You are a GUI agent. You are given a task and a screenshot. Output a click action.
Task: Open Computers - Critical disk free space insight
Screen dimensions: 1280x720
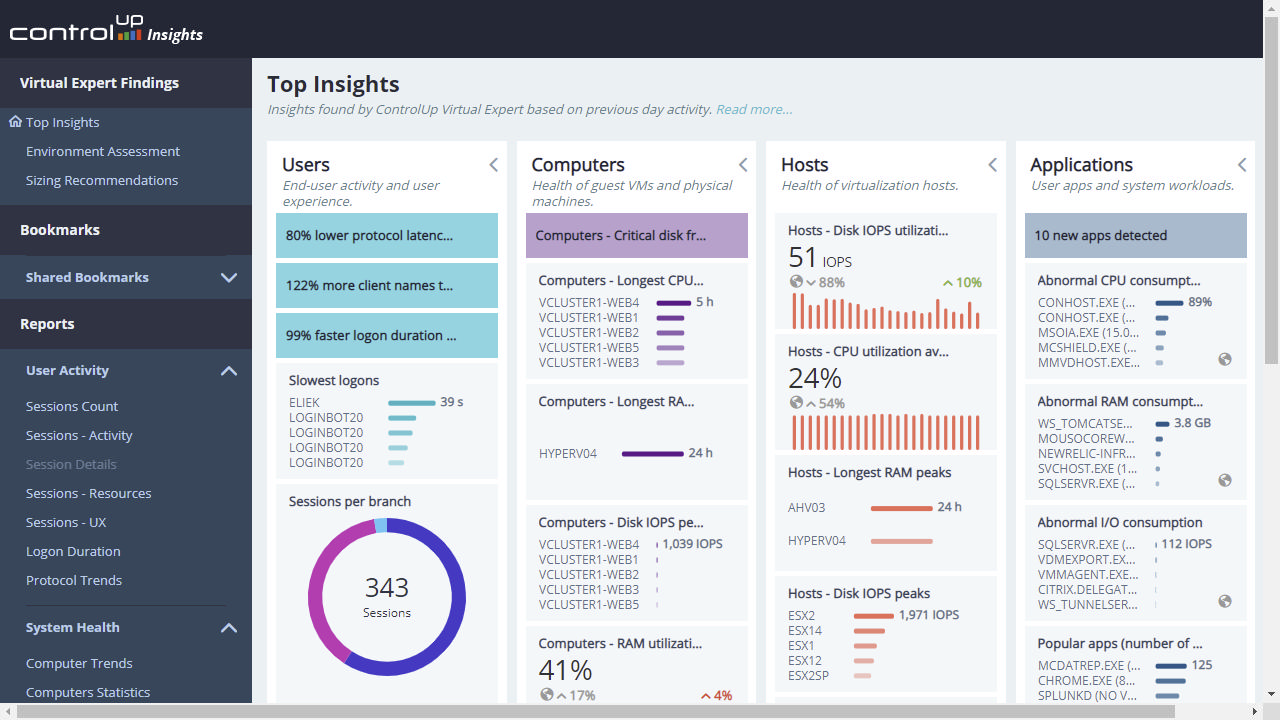point(637,236)
